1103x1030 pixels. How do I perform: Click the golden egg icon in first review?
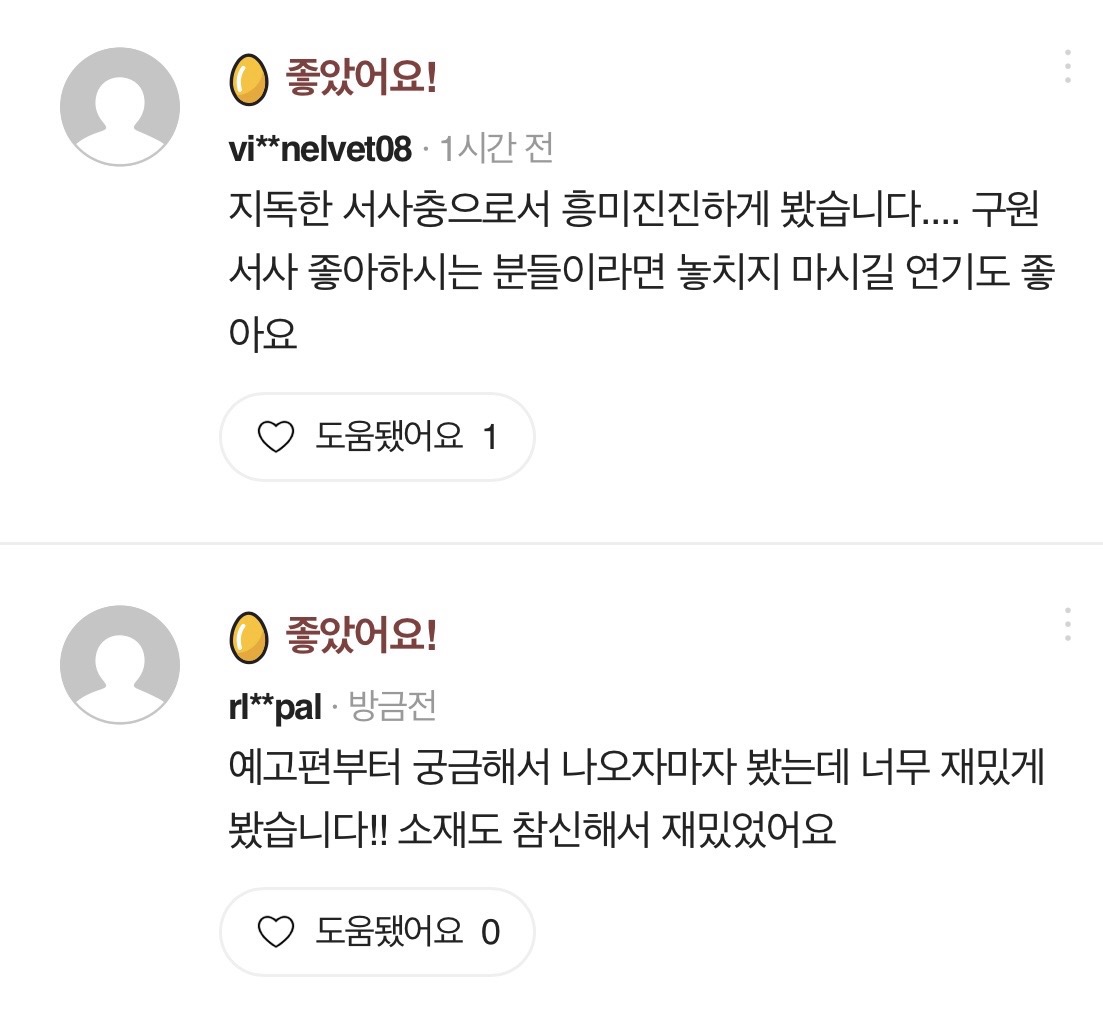[249, 81]
